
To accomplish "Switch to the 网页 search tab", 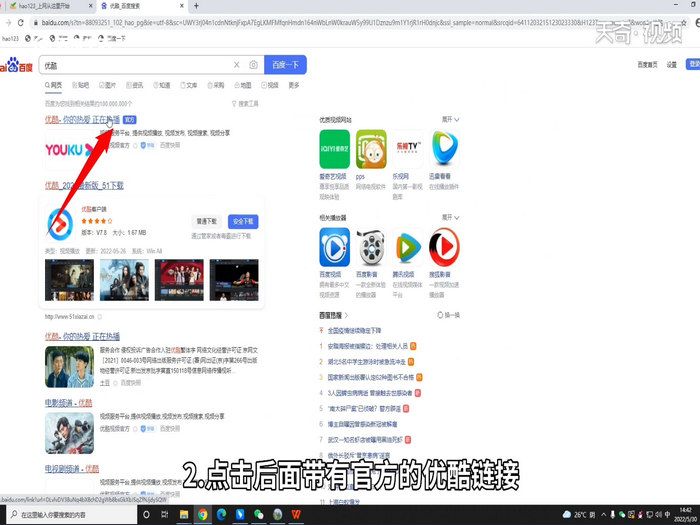I will tap(54, 85).
